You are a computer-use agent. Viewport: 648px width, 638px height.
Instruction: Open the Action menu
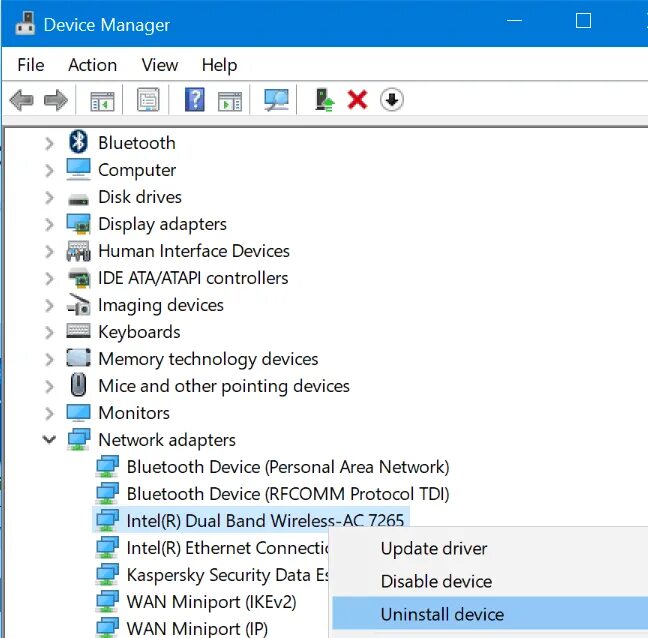pyautogui.click(x=93, y=65)
